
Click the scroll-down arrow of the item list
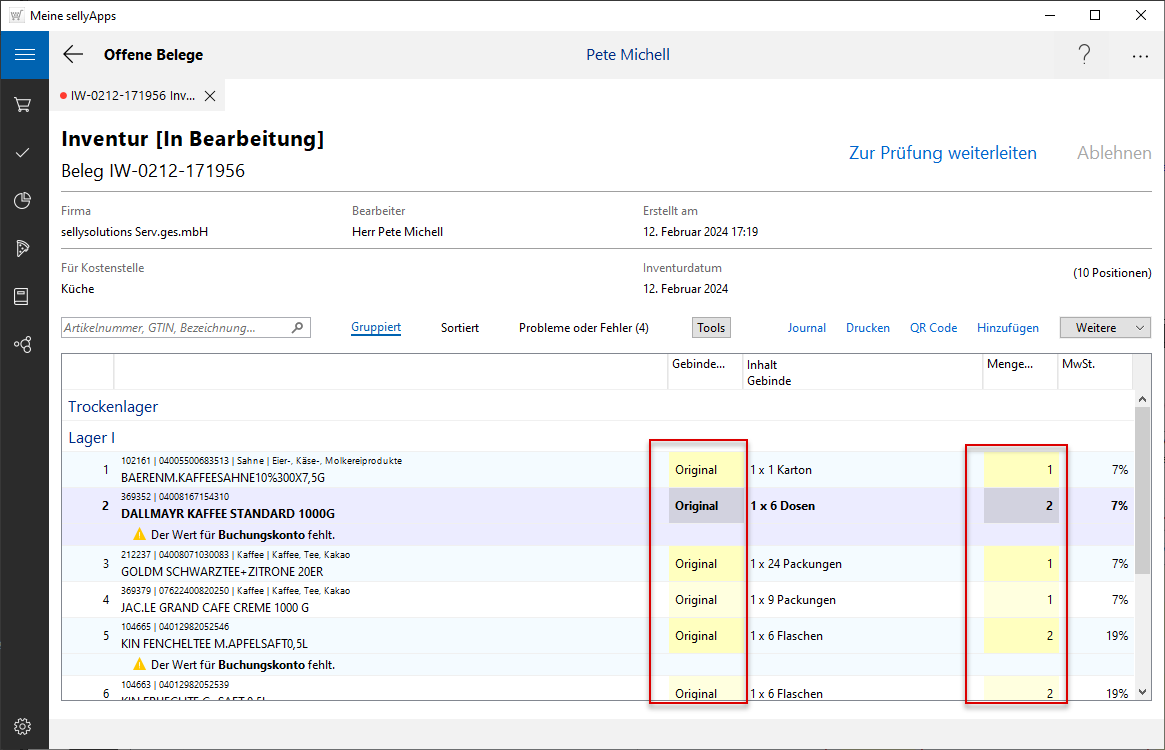[x=1143, y=692]
